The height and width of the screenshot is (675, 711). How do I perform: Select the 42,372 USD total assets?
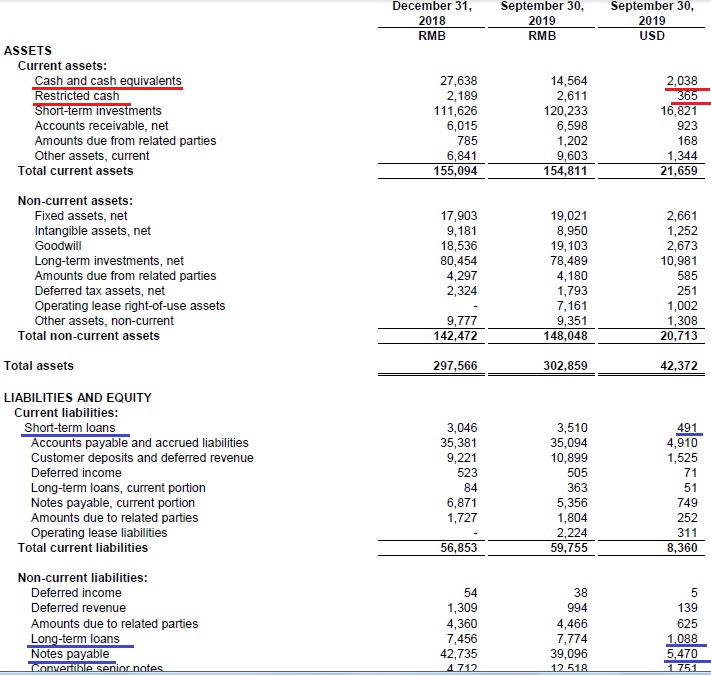tap(679, 366)
